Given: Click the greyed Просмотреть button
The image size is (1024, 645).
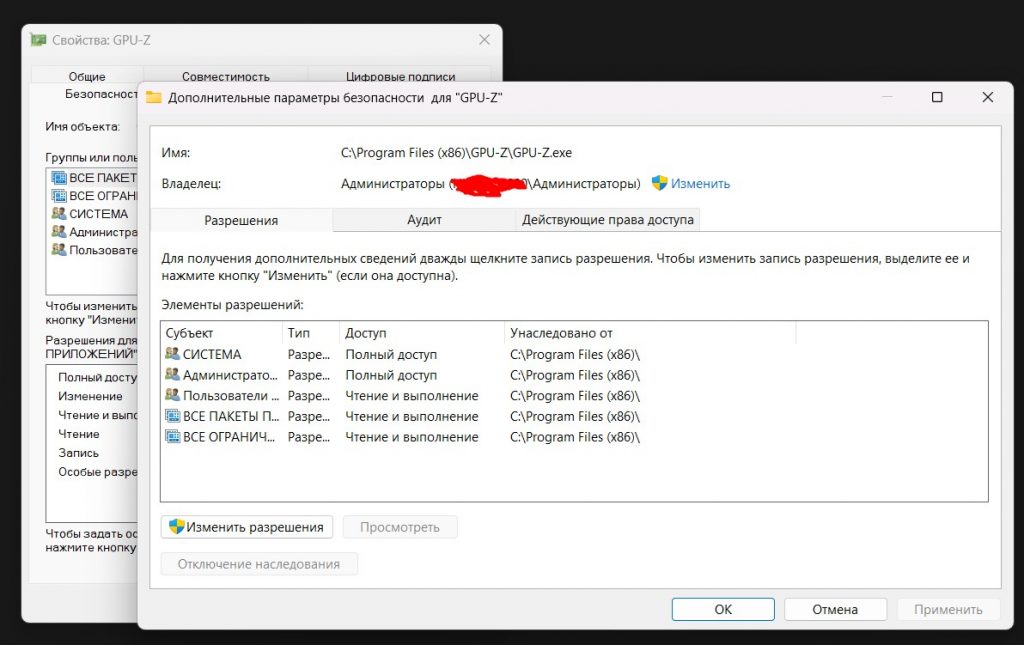Looking at the screenshot, I should tap(400, 527).
